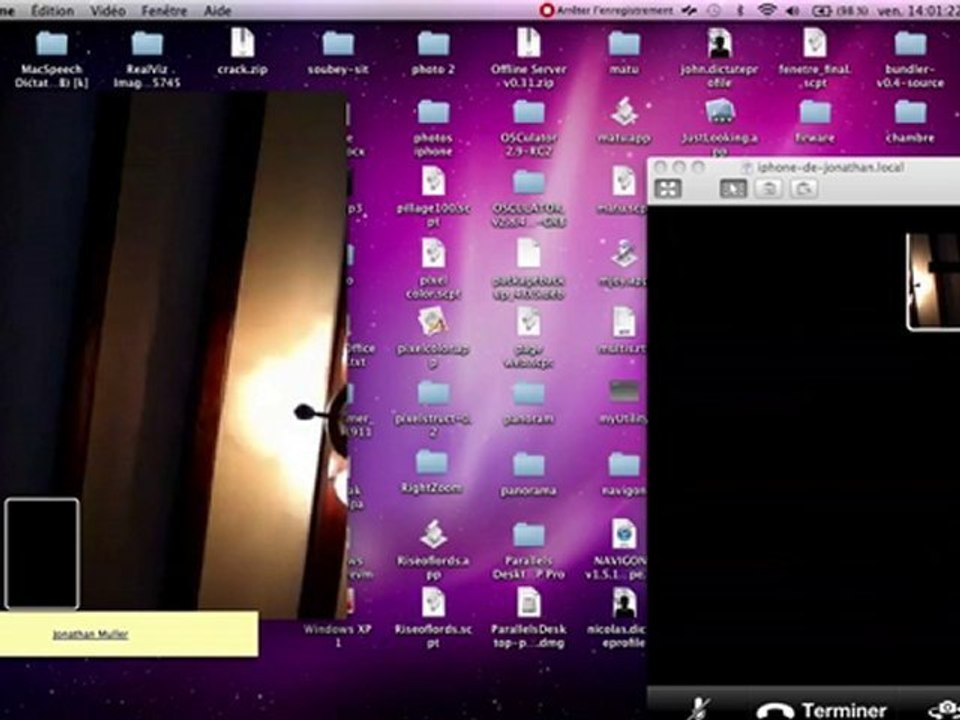Image resolution: width=960 pixels, height=720 pixels.
Task: Select the JustLooking.app icon
Action: click(719, 126)
